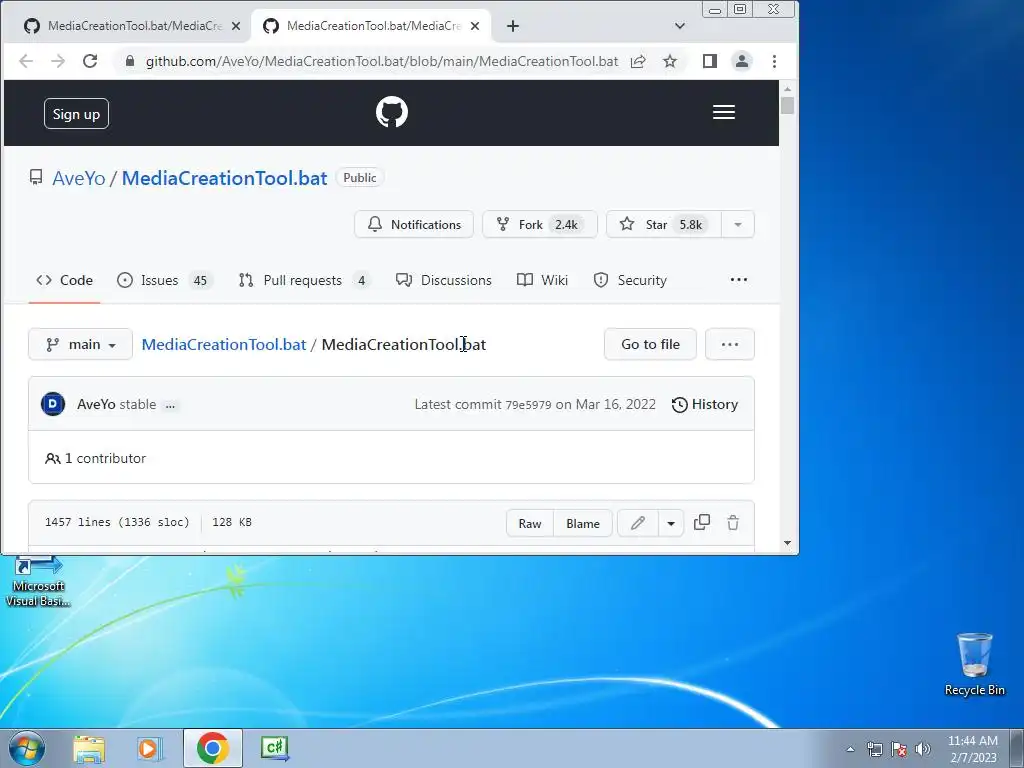1024x768 pixels.
Task: Click the Sign up button
Action: (76, 114)
